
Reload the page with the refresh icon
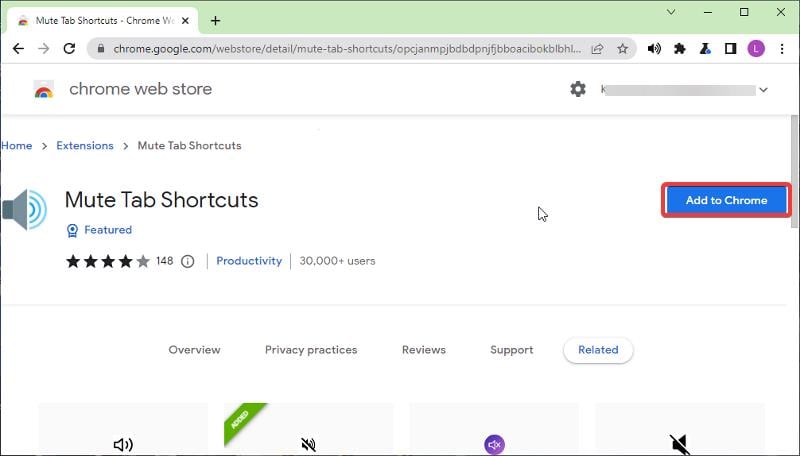pos(69,48)
